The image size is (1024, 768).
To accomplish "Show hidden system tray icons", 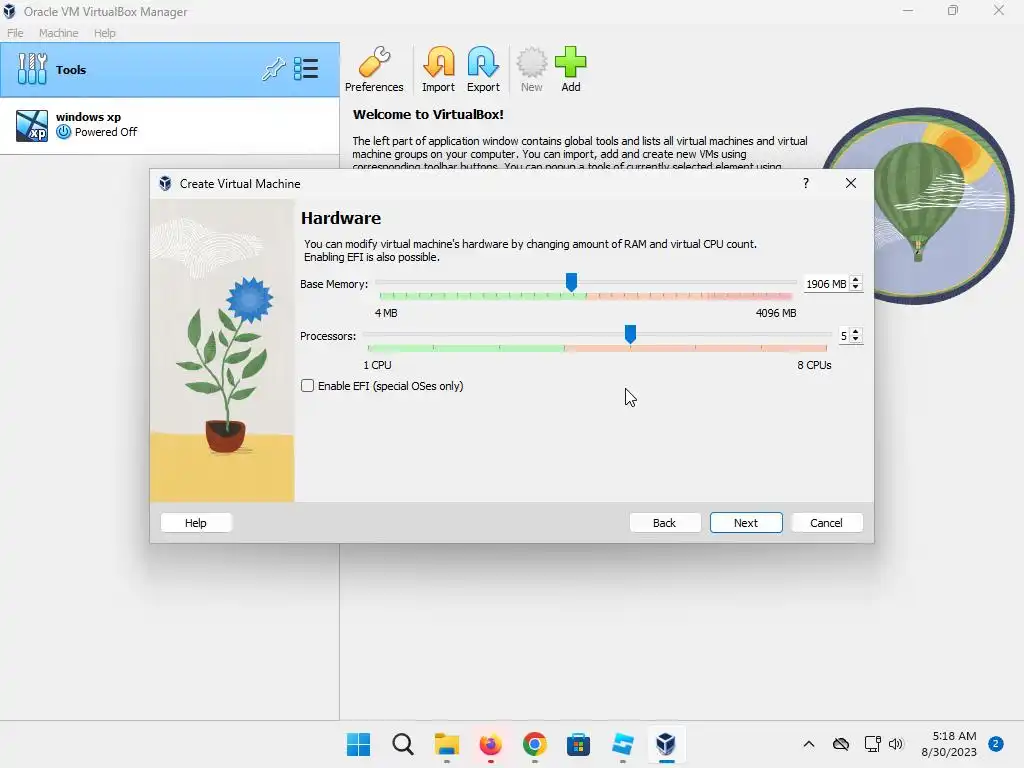I will (808, 744).
